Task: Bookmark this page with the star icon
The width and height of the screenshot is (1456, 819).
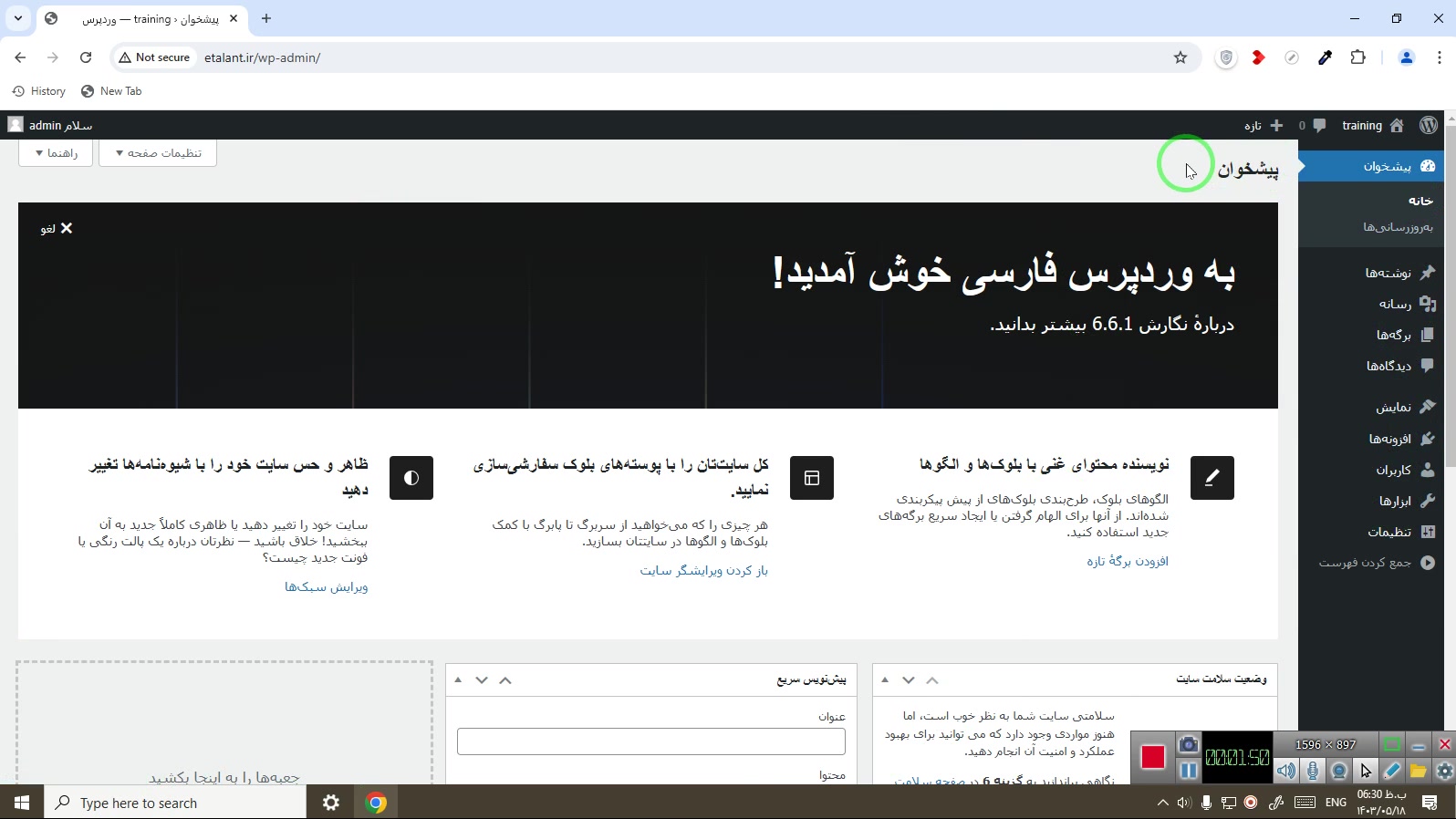Action: (x=1180, y=57)
